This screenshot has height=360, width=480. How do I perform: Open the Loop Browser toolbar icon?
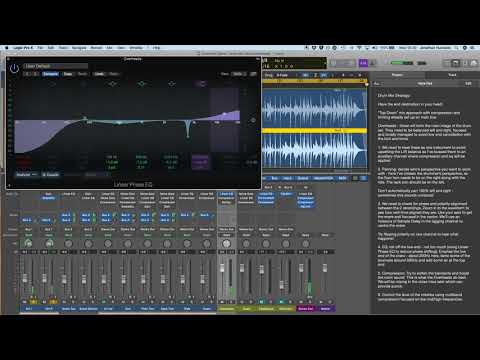click(x=465, y=63)
